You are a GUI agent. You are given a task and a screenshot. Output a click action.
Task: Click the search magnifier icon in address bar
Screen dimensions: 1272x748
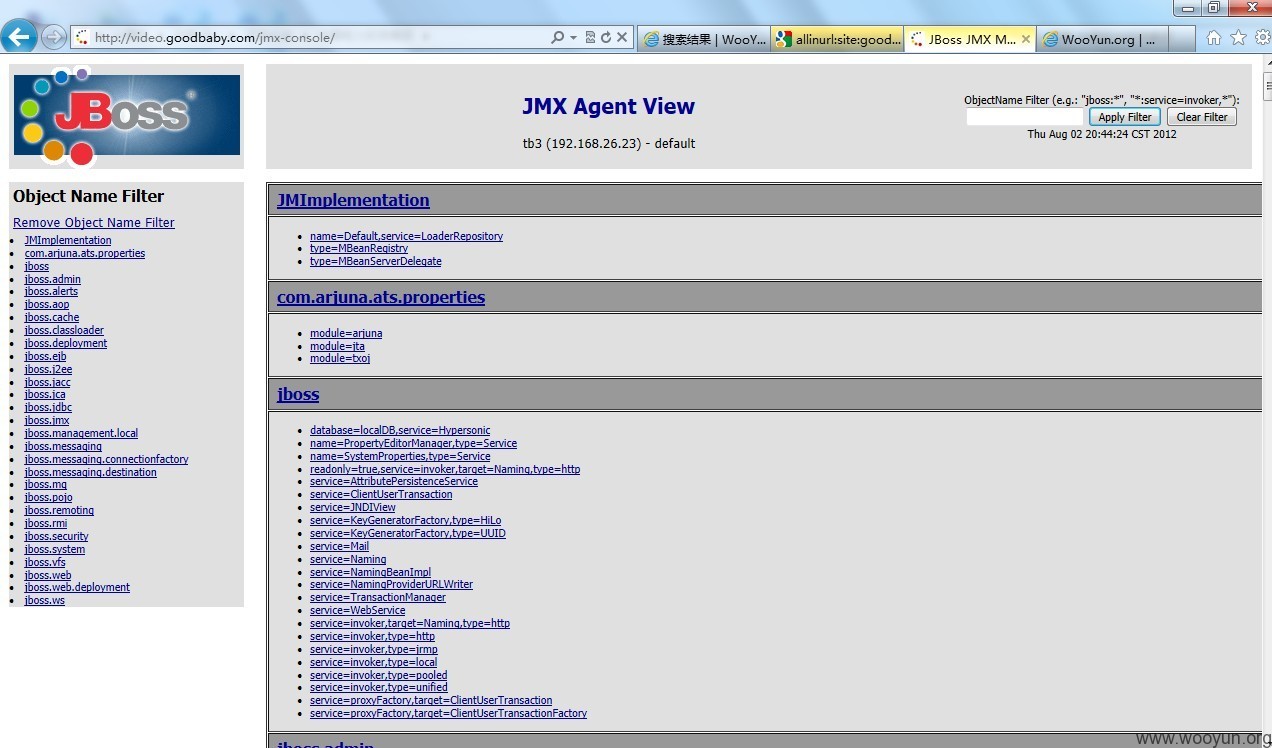tap(558, 38)
